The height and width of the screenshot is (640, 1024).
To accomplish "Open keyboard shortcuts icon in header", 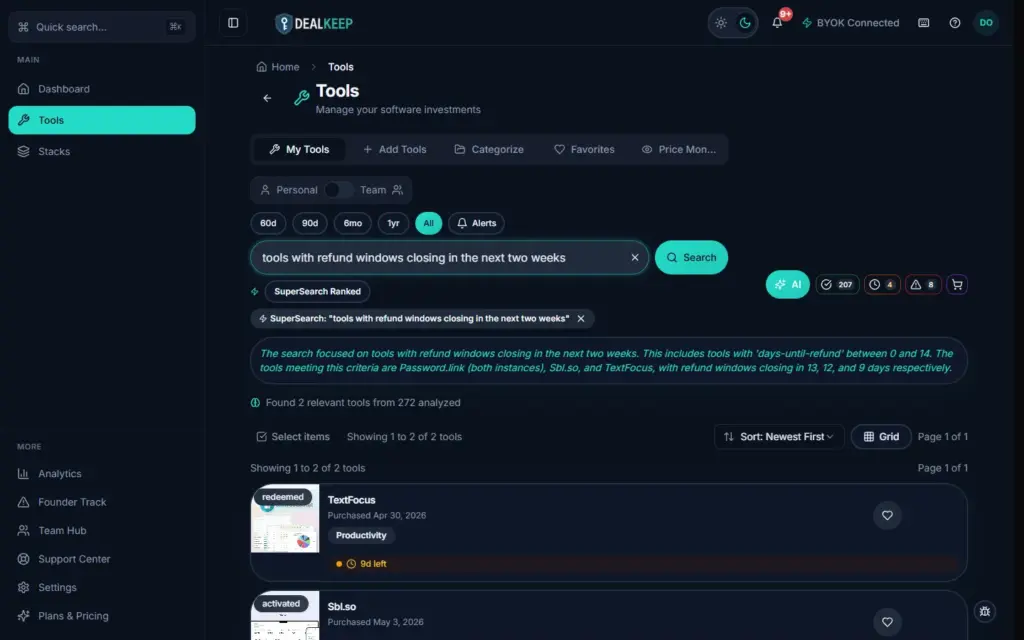I will pos(923,23).
